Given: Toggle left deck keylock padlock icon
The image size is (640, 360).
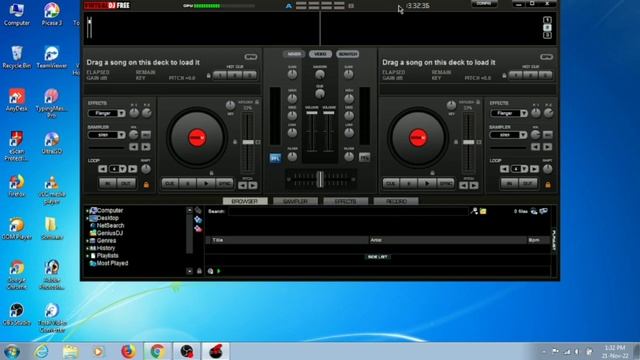Looking at the screenshot, I should 257,102.
